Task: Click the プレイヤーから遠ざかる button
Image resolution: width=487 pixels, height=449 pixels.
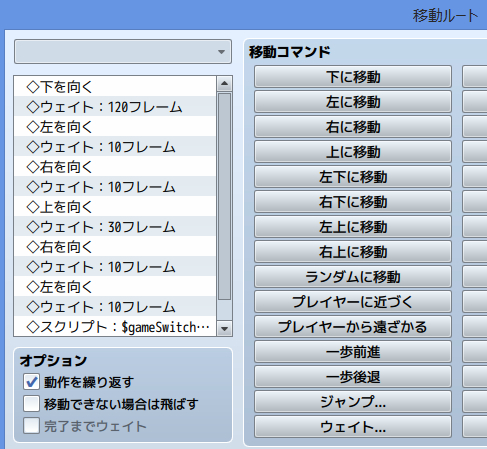Action: 353,327
